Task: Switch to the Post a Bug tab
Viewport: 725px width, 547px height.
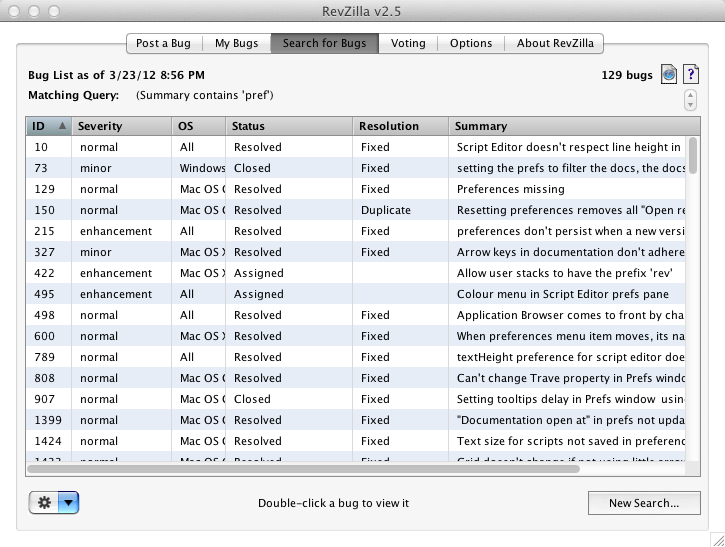Action: [x=164, y=43]
